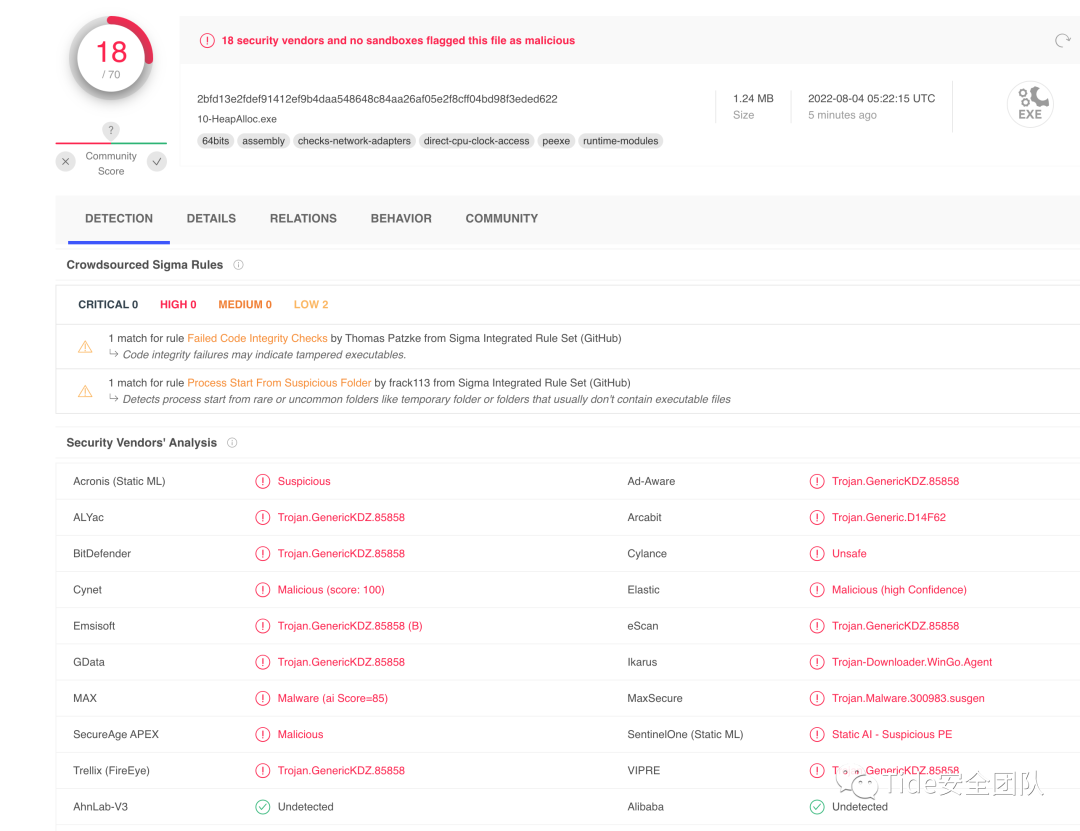1080x831 pixels.
Task: Click alert icon in GData row
Action: pyautogui.click(x=262, y=661)
